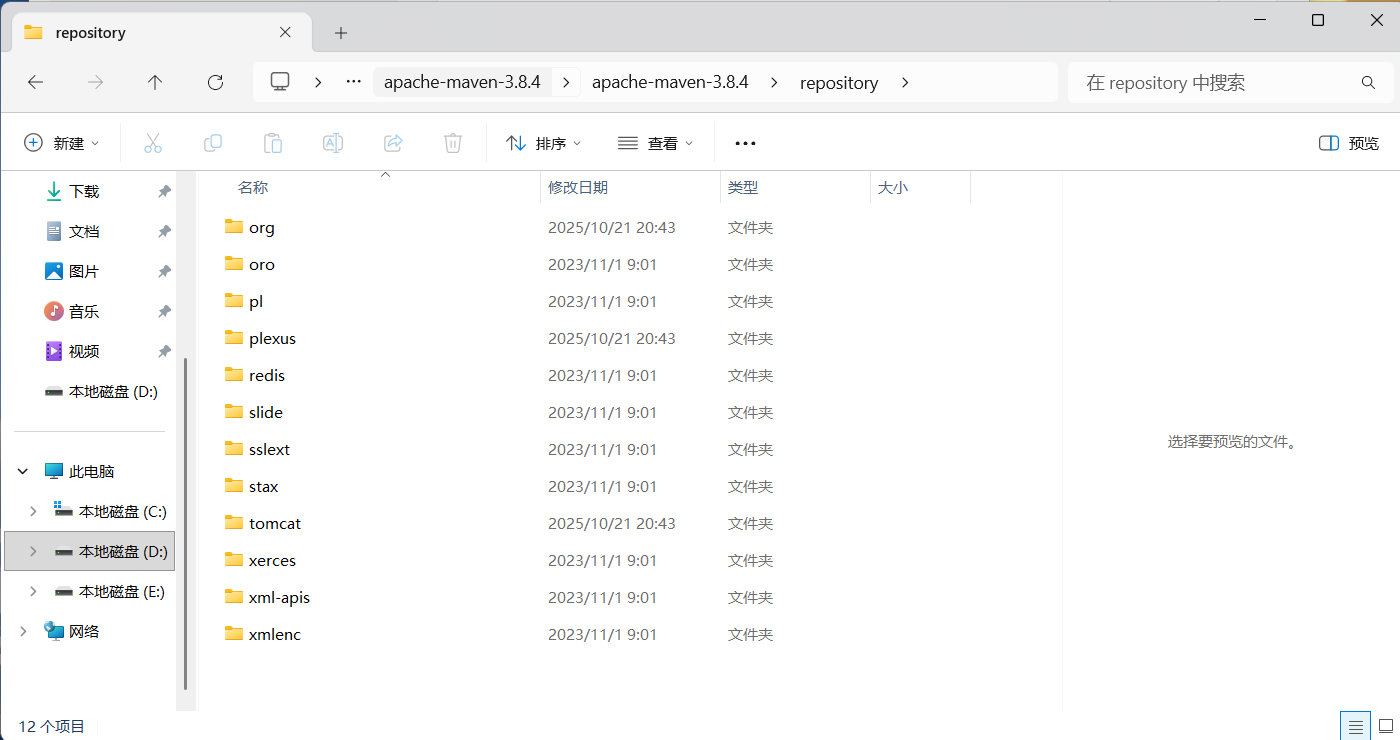Click the navigation pane scrollbar
This screenshot has height=740, width=1400.
(185, 525)
